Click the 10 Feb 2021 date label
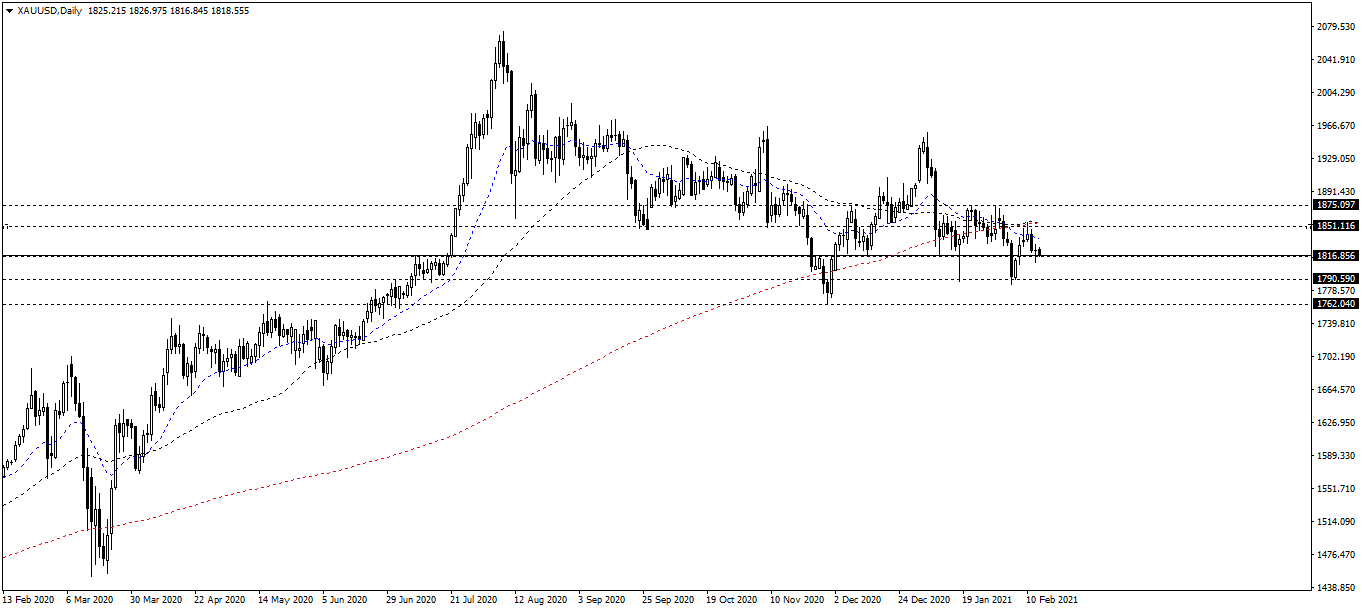Screen dimensions: 1362x611 (x=1053, y=601)
